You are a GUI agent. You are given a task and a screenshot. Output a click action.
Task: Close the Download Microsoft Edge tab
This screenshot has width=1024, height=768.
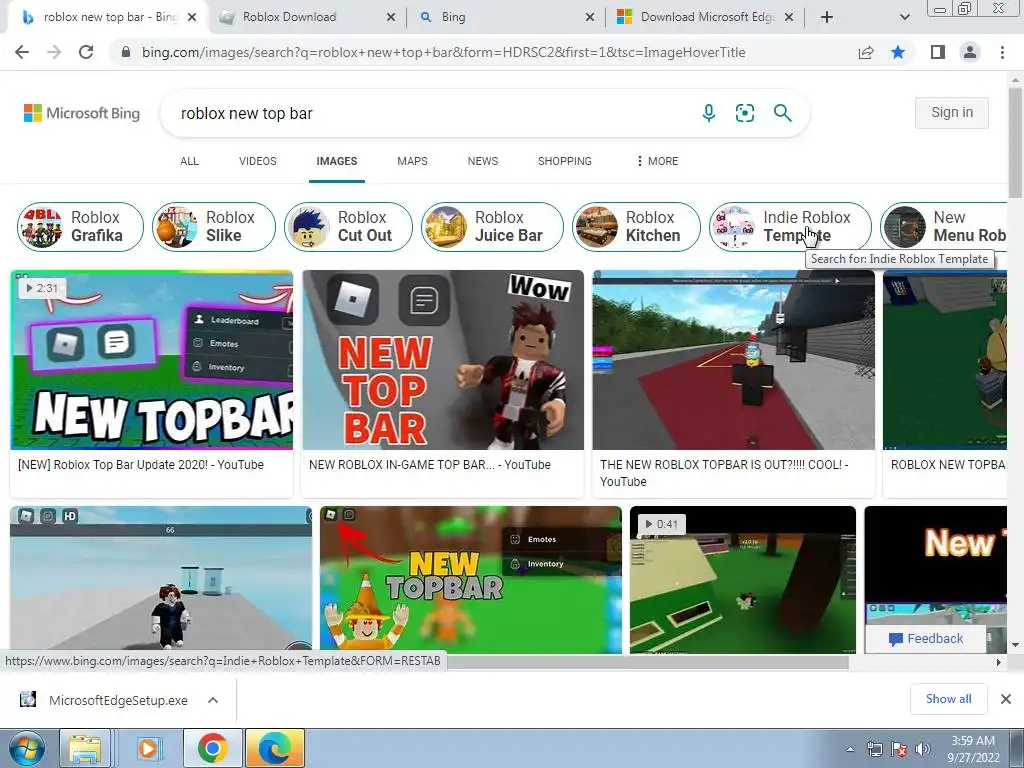789,17
